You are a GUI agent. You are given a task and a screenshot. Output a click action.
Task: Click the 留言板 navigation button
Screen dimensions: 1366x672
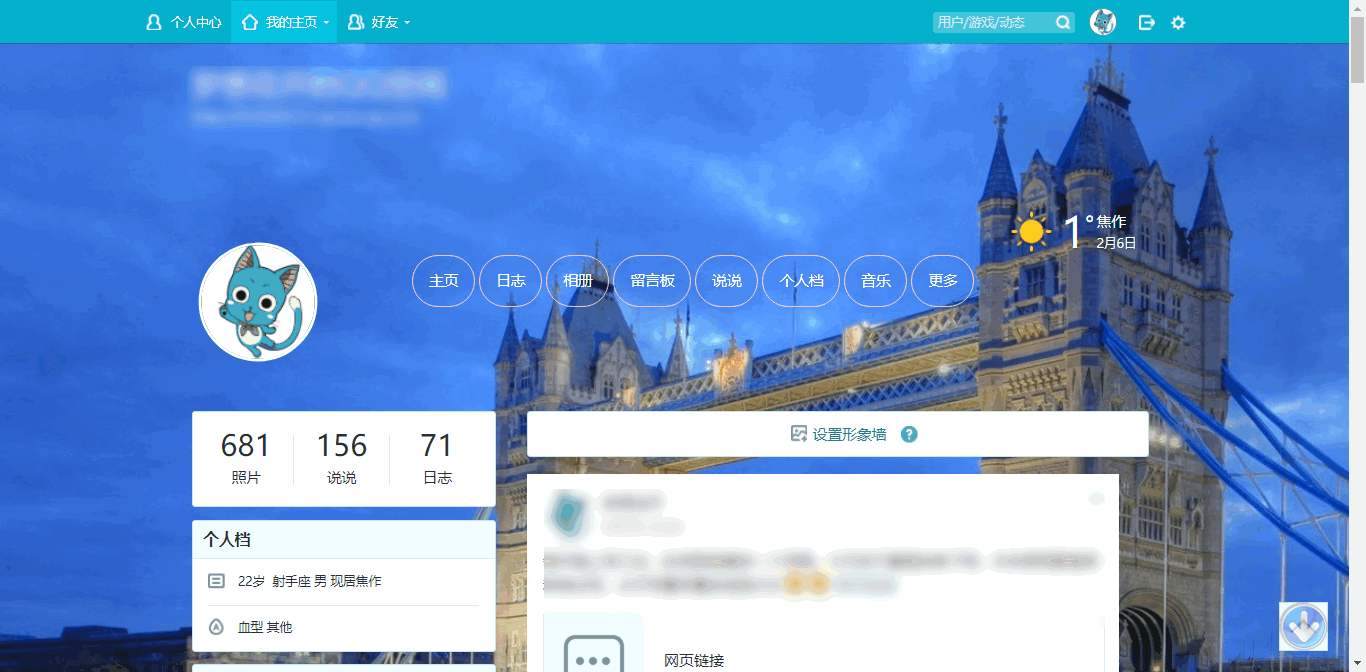point(652,281)
